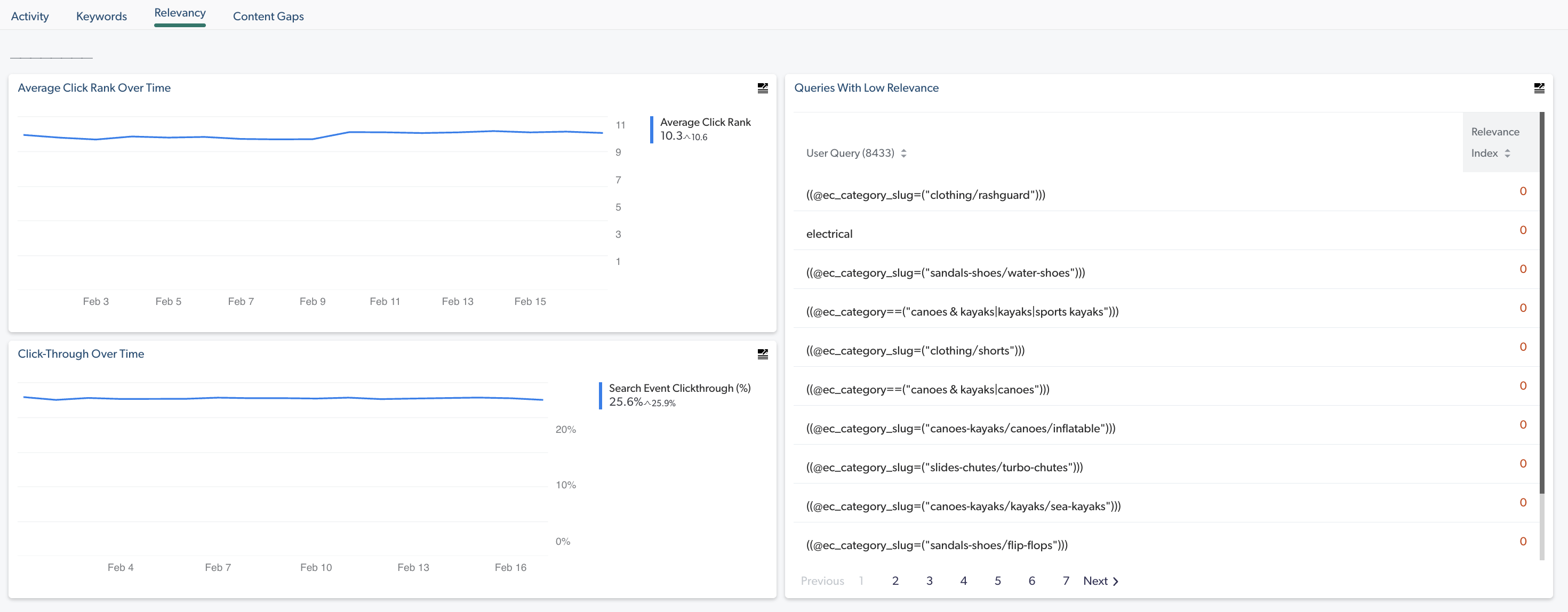Switch to the Activity tab
Screen dimensions: 1568x612
pyautogui.click(x=29, y=16)
